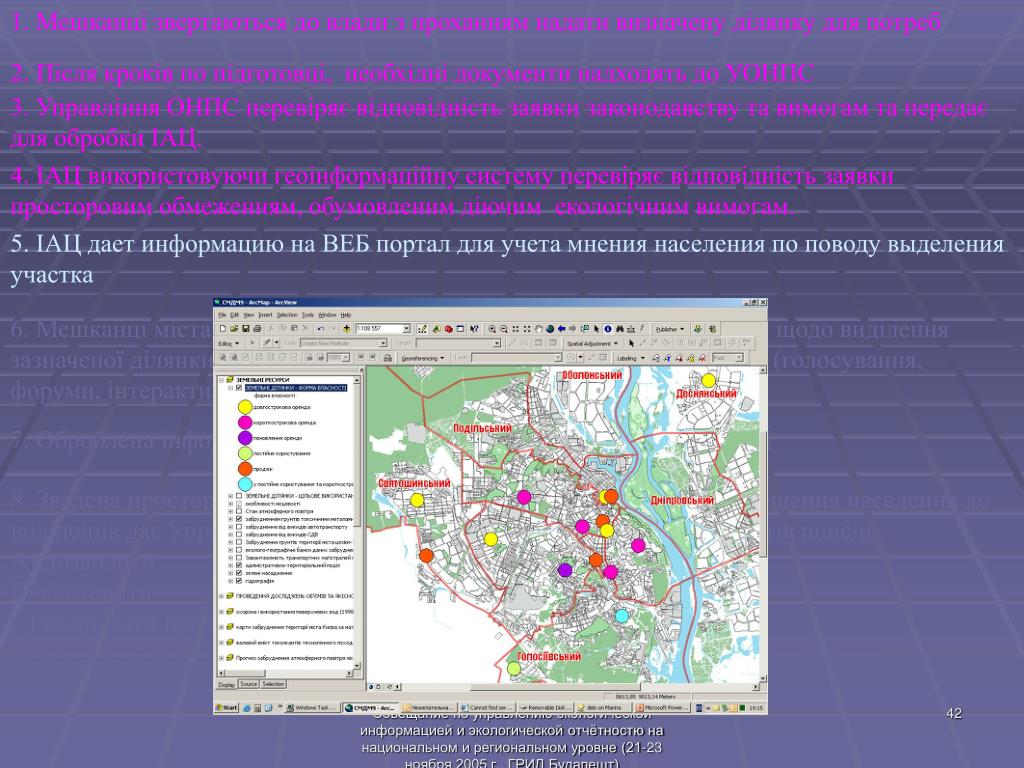Open Internet Explorer quick launch icon in taskbar
Viewport: 1024px width, 768px height.
point(247,707)
